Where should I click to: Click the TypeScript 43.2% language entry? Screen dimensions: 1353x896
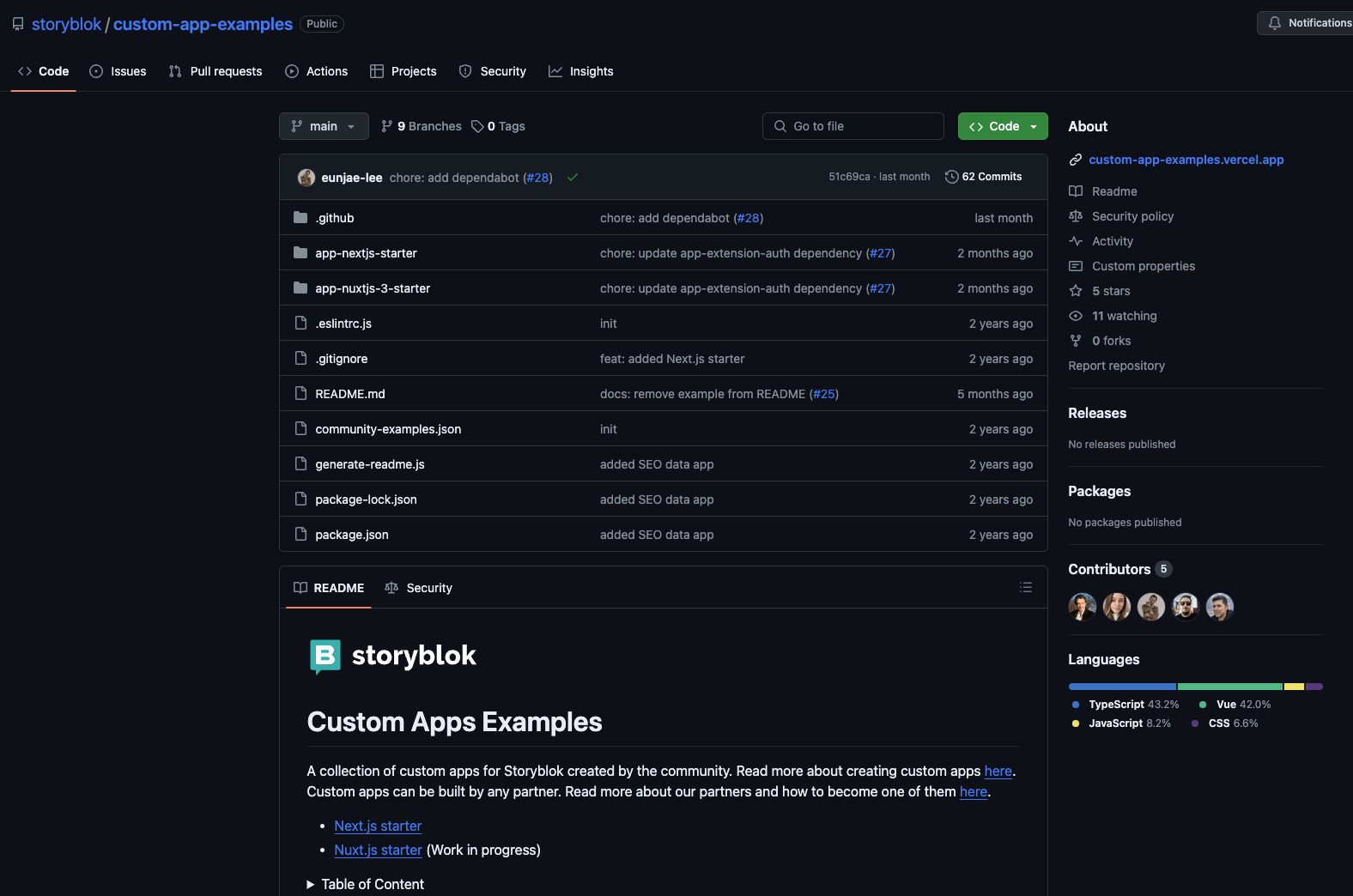tap(1125, 705)
